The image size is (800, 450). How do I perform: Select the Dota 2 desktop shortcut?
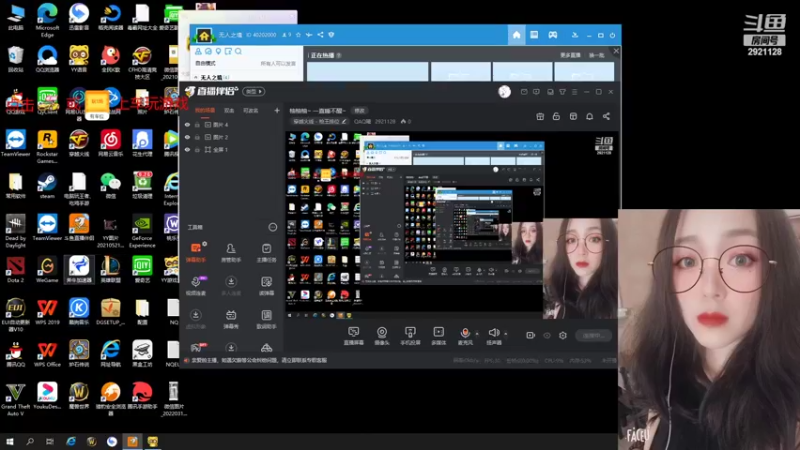15,270
